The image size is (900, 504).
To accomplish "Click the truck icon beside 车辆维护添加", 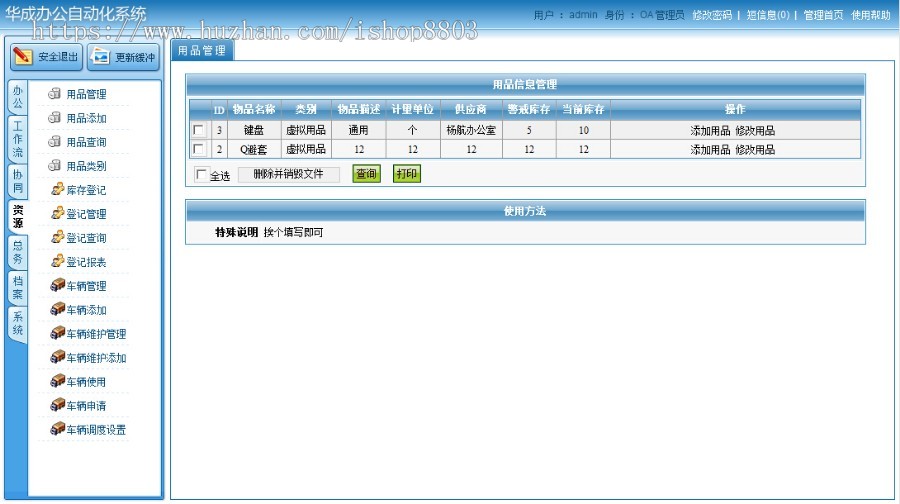I will click(x=57, y=358).
